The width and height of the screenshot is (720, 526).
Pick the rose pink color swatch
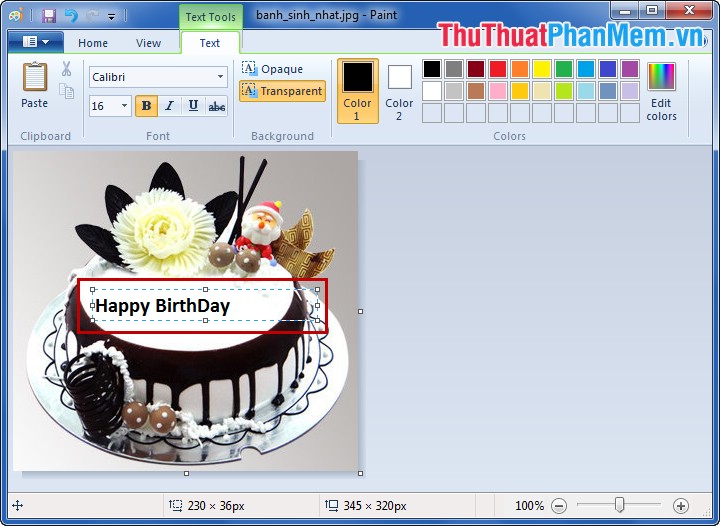(498, 91)
